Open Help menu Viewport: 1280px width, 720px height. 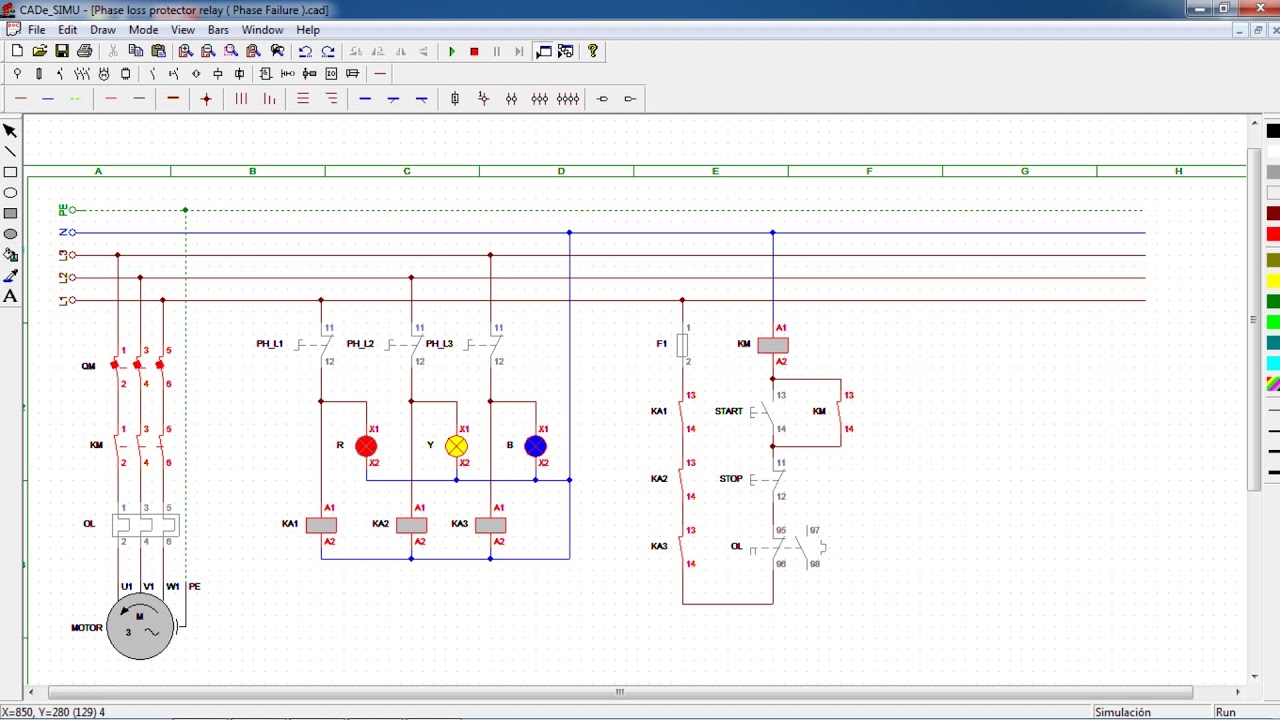pos(308,30)
